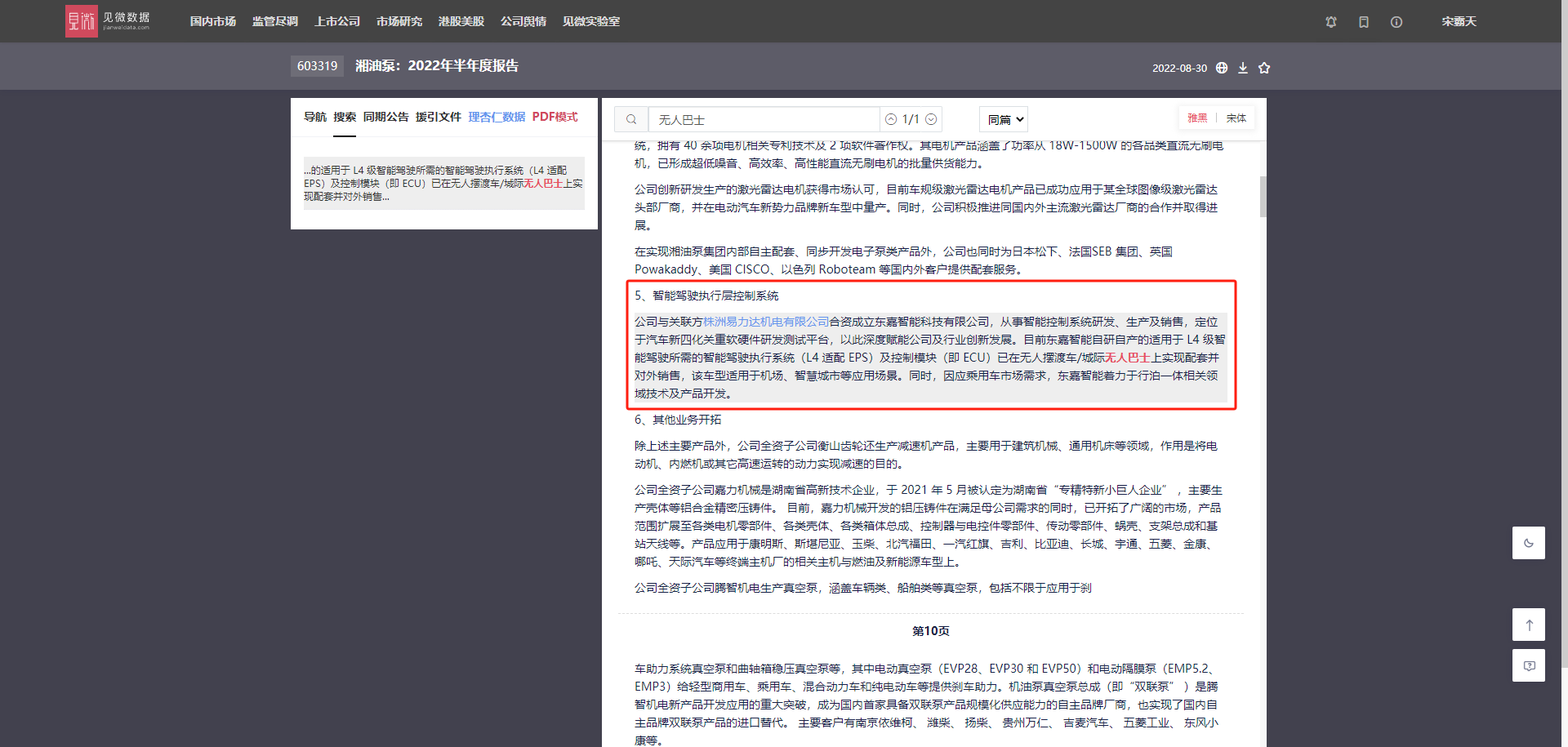Switch to the 导航 tab
The width and height of the screenshot is (1568, 747).
point(315,117)
